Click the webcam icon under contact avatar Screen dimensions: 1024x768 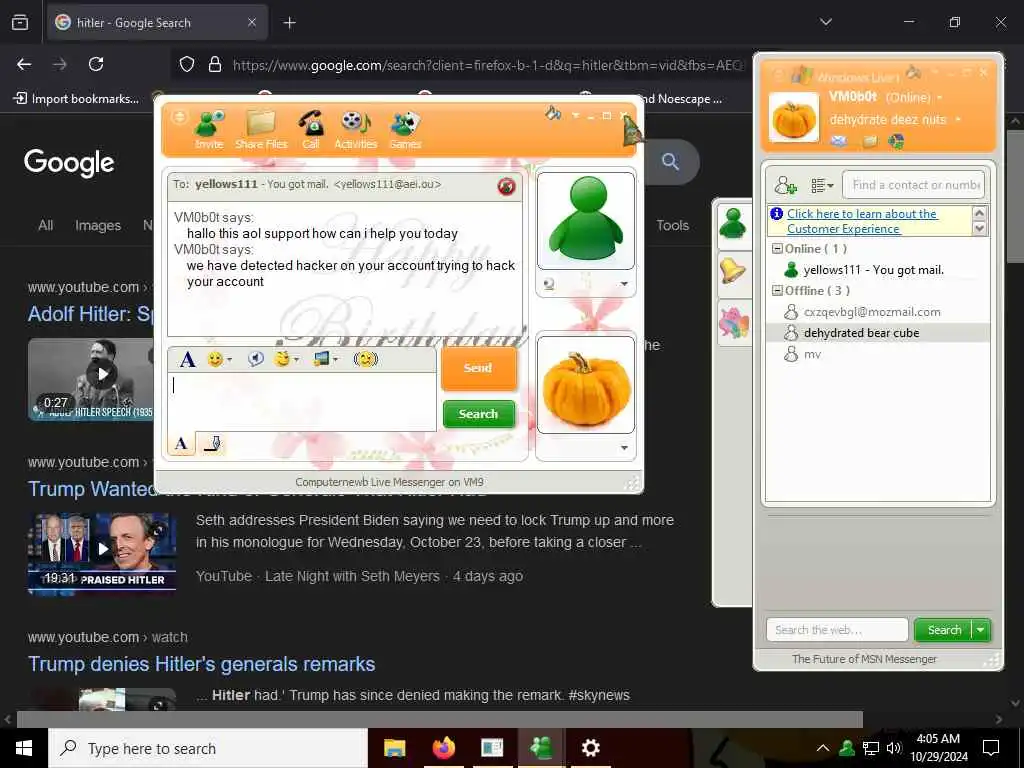[x=549, y=283]
